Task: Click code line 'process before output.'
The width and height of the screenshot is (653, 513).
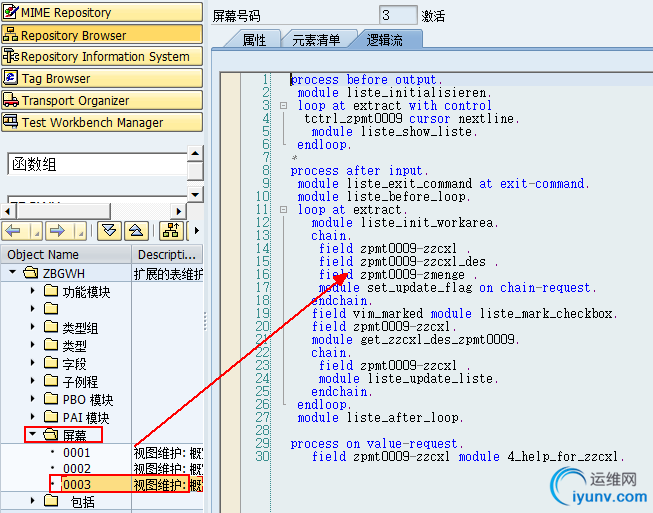Action: coord(366,79)
